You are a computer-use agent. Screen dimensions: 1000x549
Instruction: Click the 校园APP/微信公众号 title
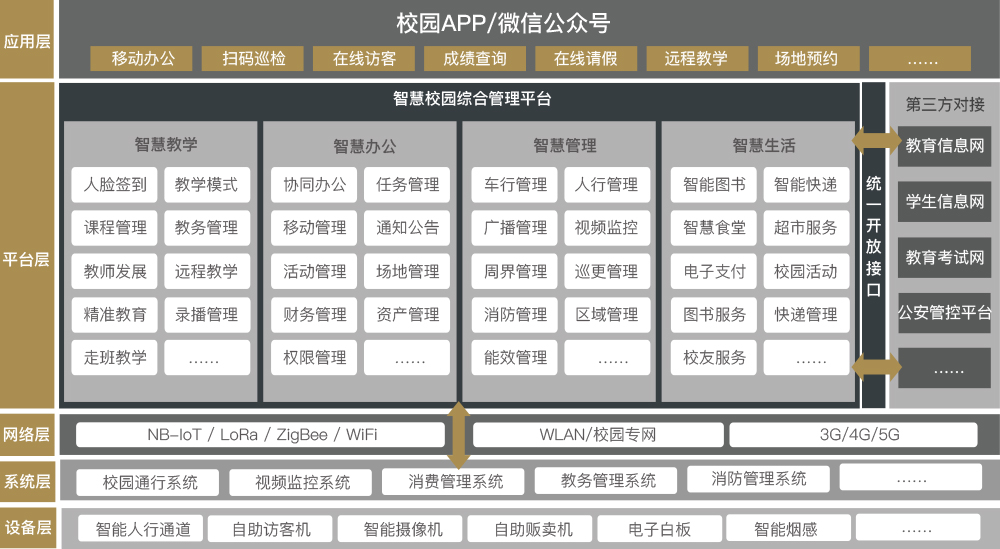[503, 23]
